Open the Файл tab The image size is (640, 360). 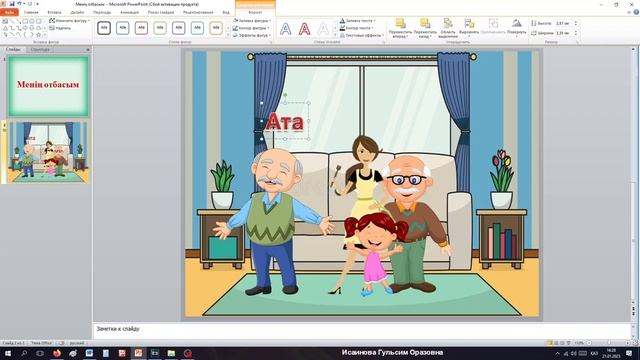point(9,12)
